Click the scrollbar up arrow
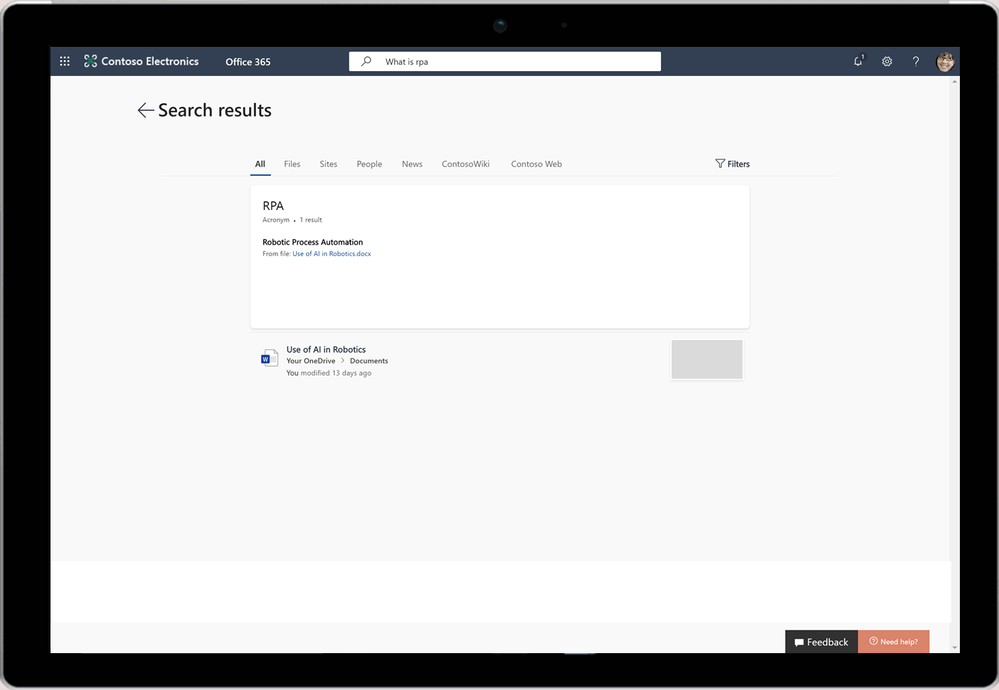 pos(954,82)
